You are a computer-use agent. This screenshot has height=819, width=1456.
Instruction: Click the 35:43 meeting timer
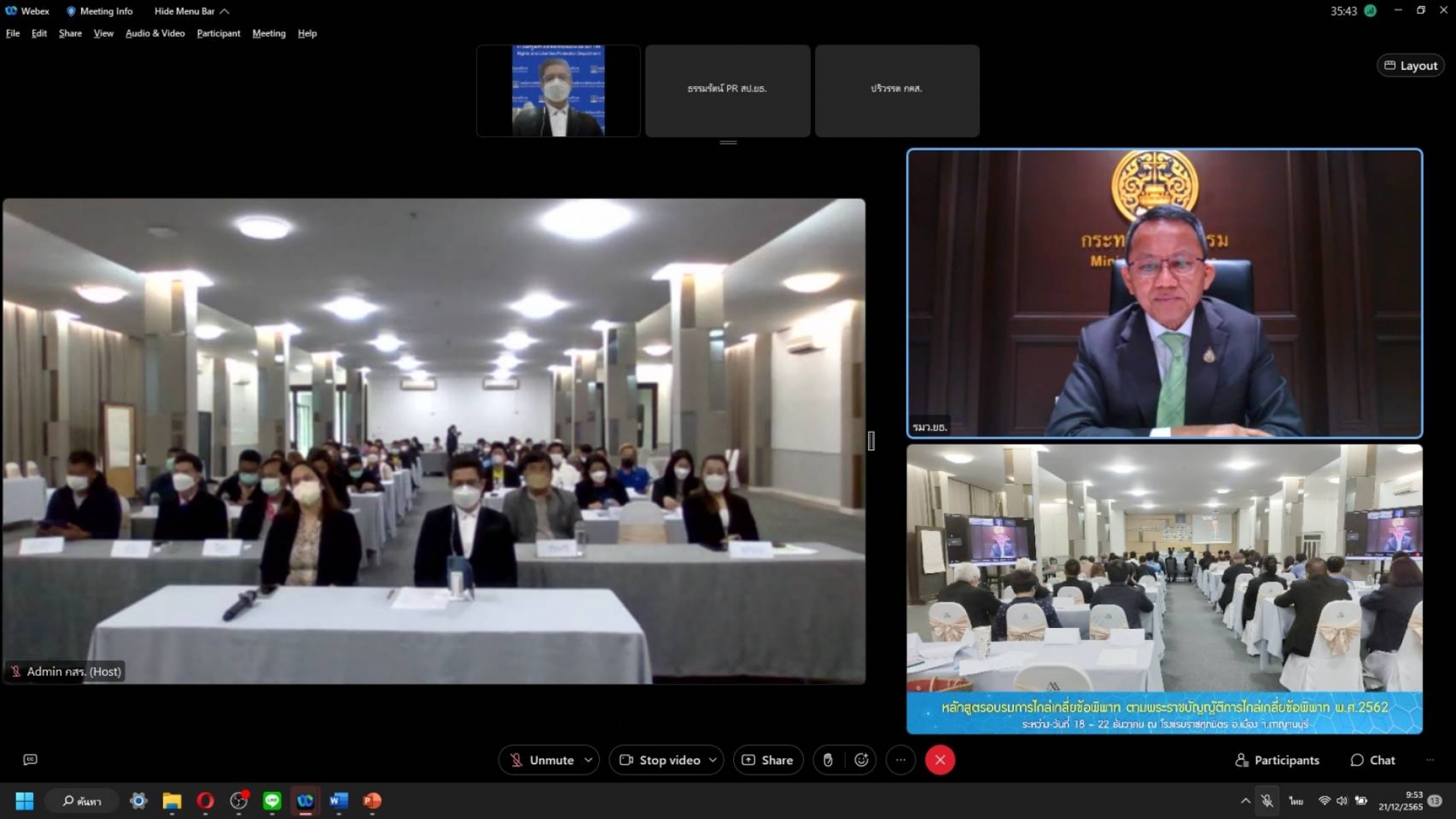tap(1343, 11)
